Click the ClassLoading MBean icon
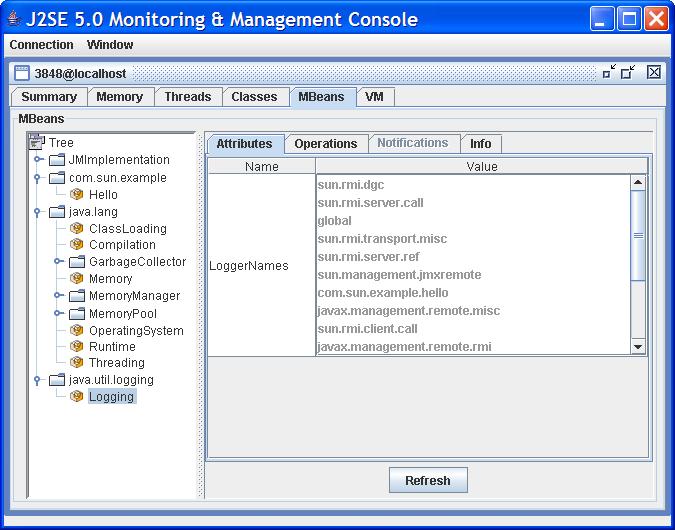This screenshot has width=675, height=530. point(77,229)
